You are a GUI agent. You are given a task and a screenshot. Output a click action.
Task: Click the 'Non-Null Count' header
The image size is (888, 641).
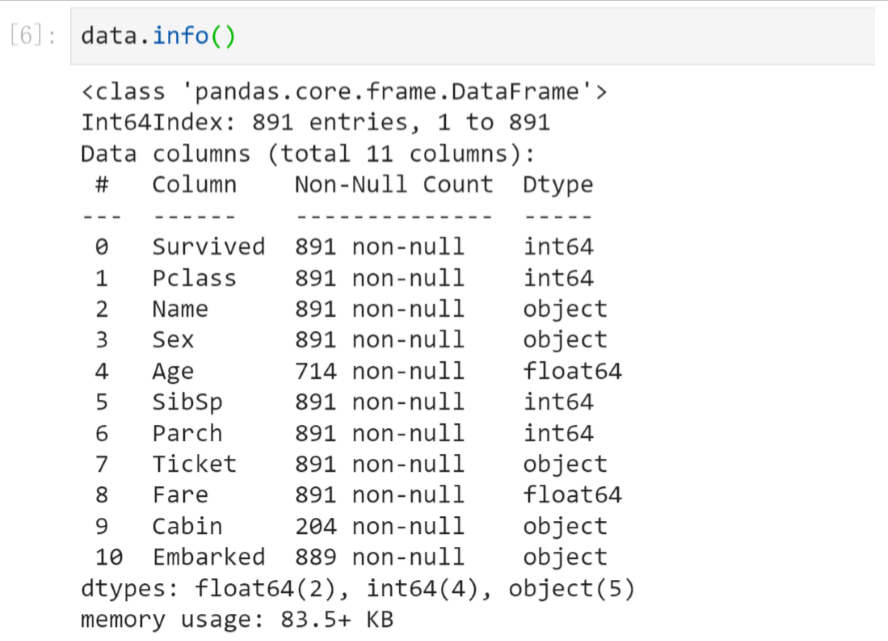[x=393, y=185]
